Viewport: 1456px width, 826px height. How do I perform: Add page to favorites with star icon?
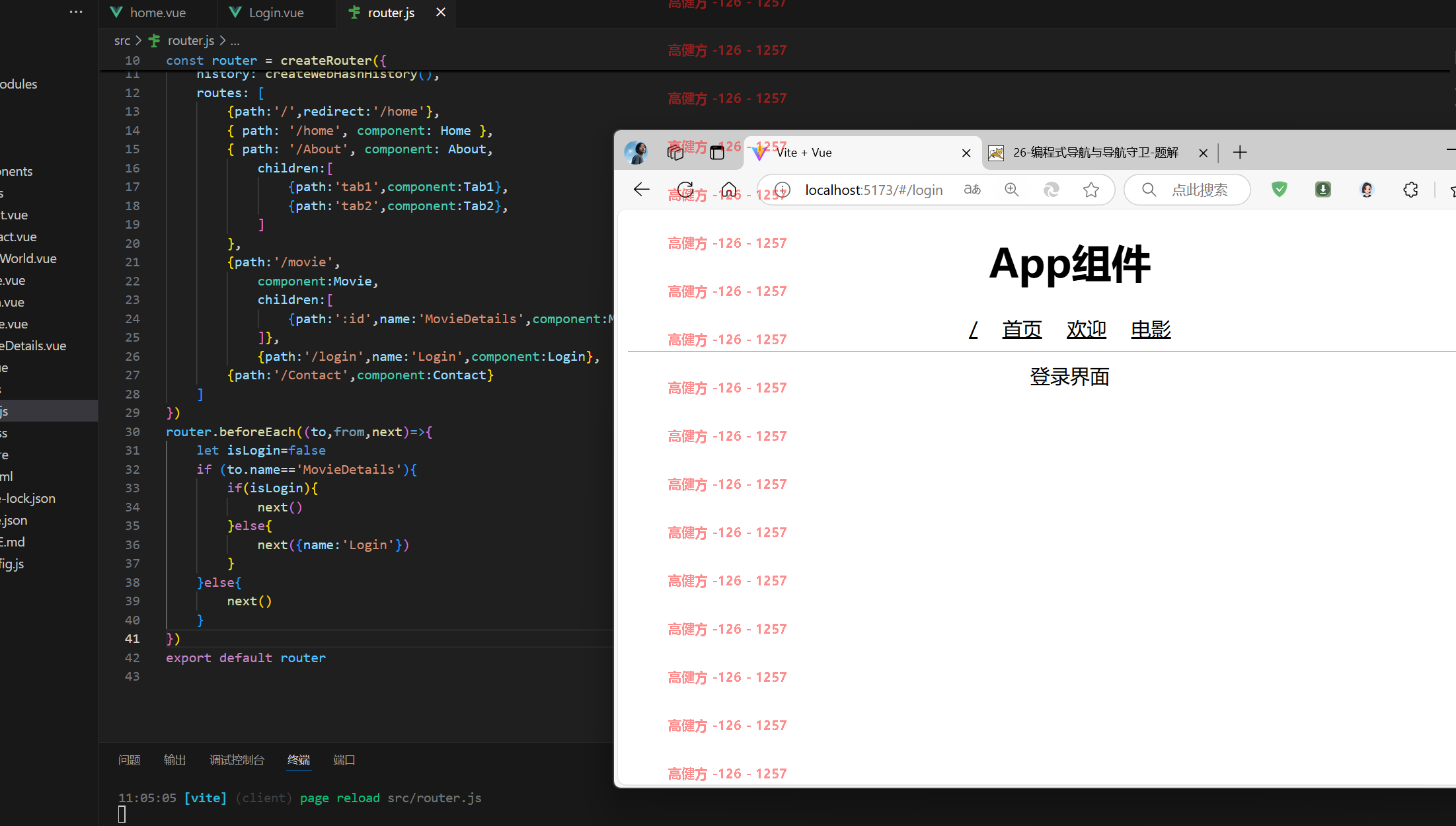pos(1091,190)
